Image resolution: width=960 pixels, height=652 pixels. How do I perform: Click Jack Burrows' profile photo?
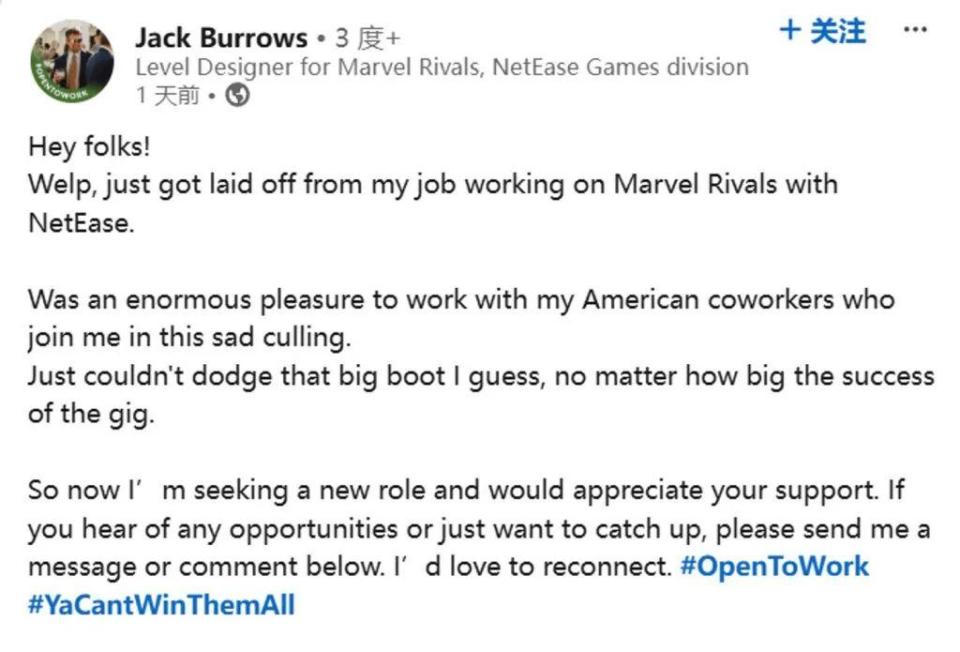pyautogui.click(x=73, y=62)
